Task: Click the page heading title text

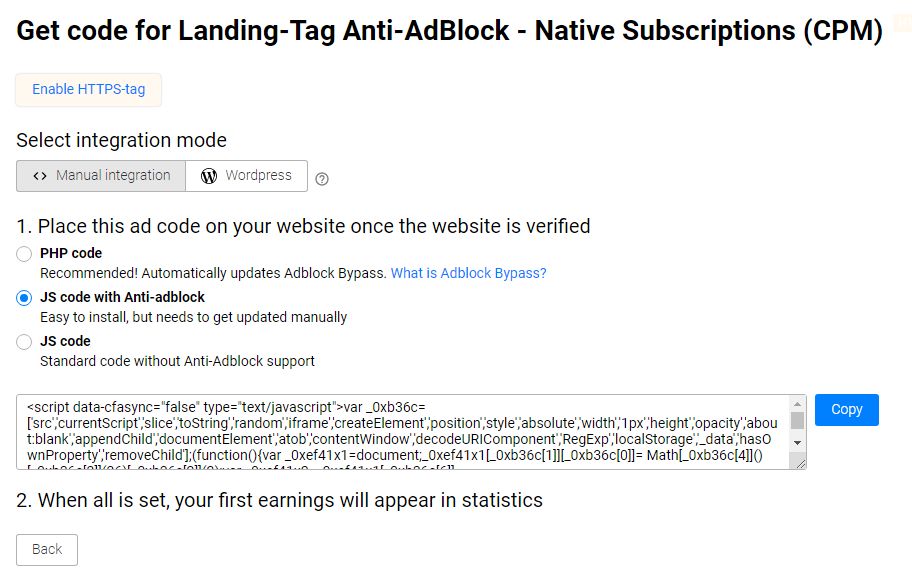Action: 450,31
